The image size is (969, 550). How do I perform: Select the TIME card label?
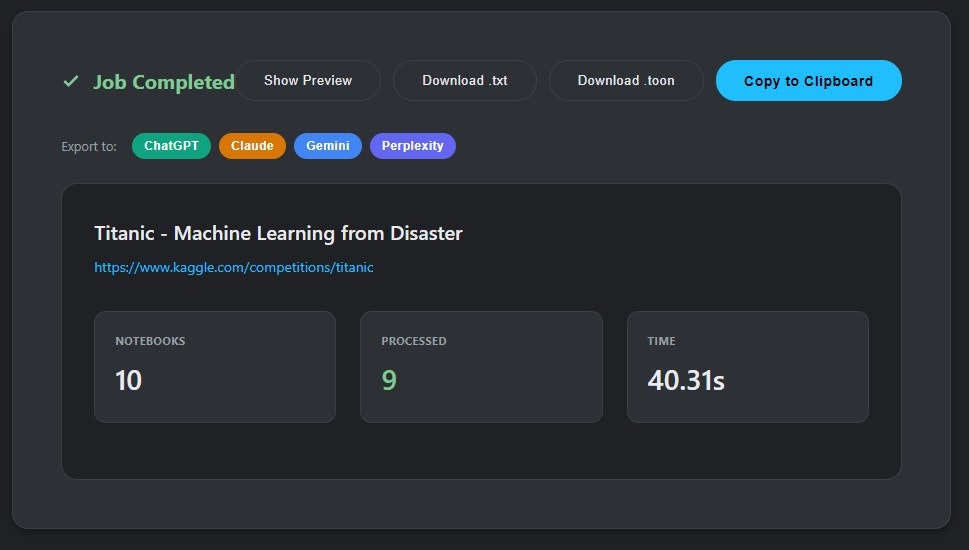point(661,341)
